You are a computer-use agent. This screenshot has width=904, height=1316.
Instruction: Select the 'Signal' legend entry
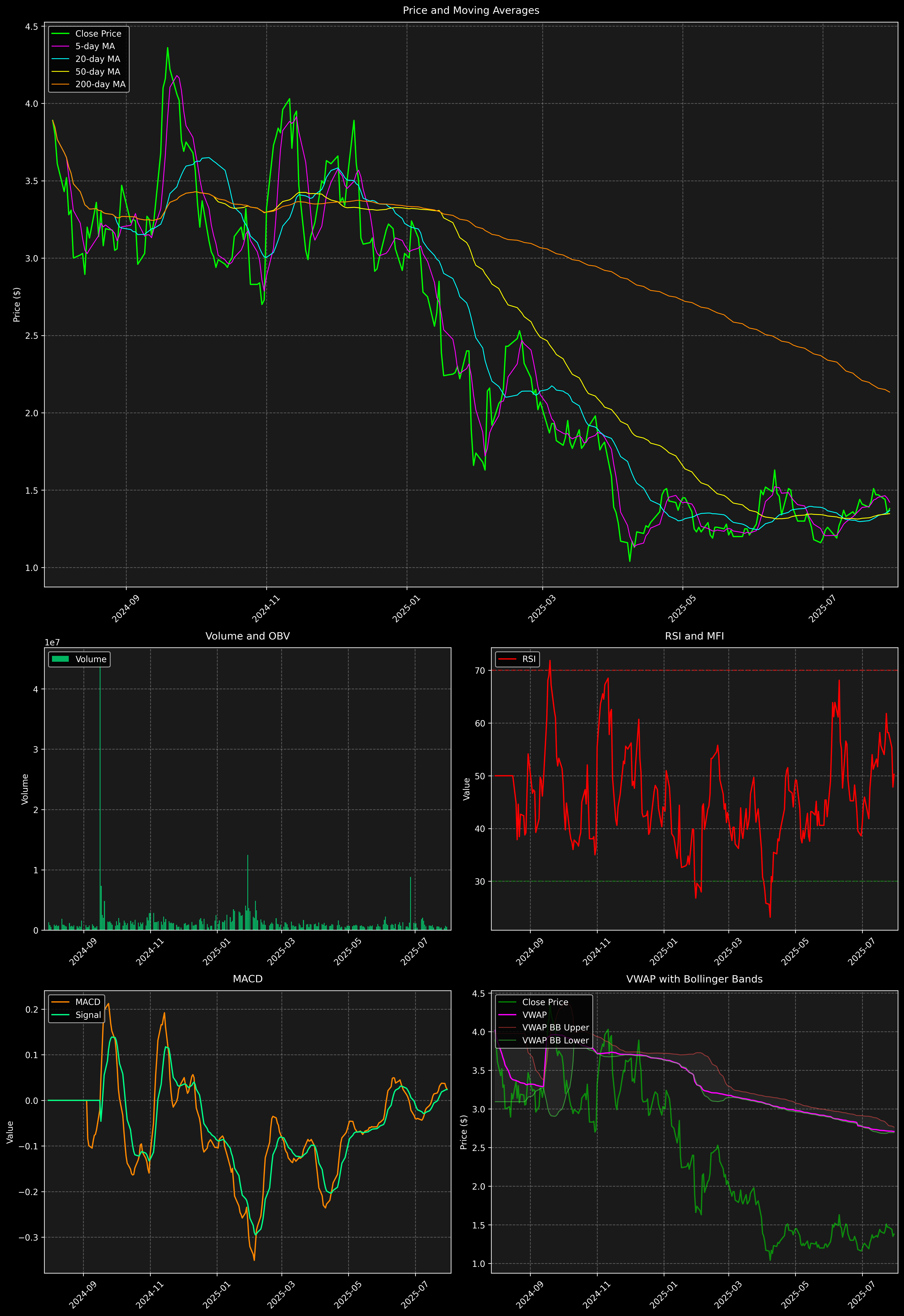tap(88, 1015)
